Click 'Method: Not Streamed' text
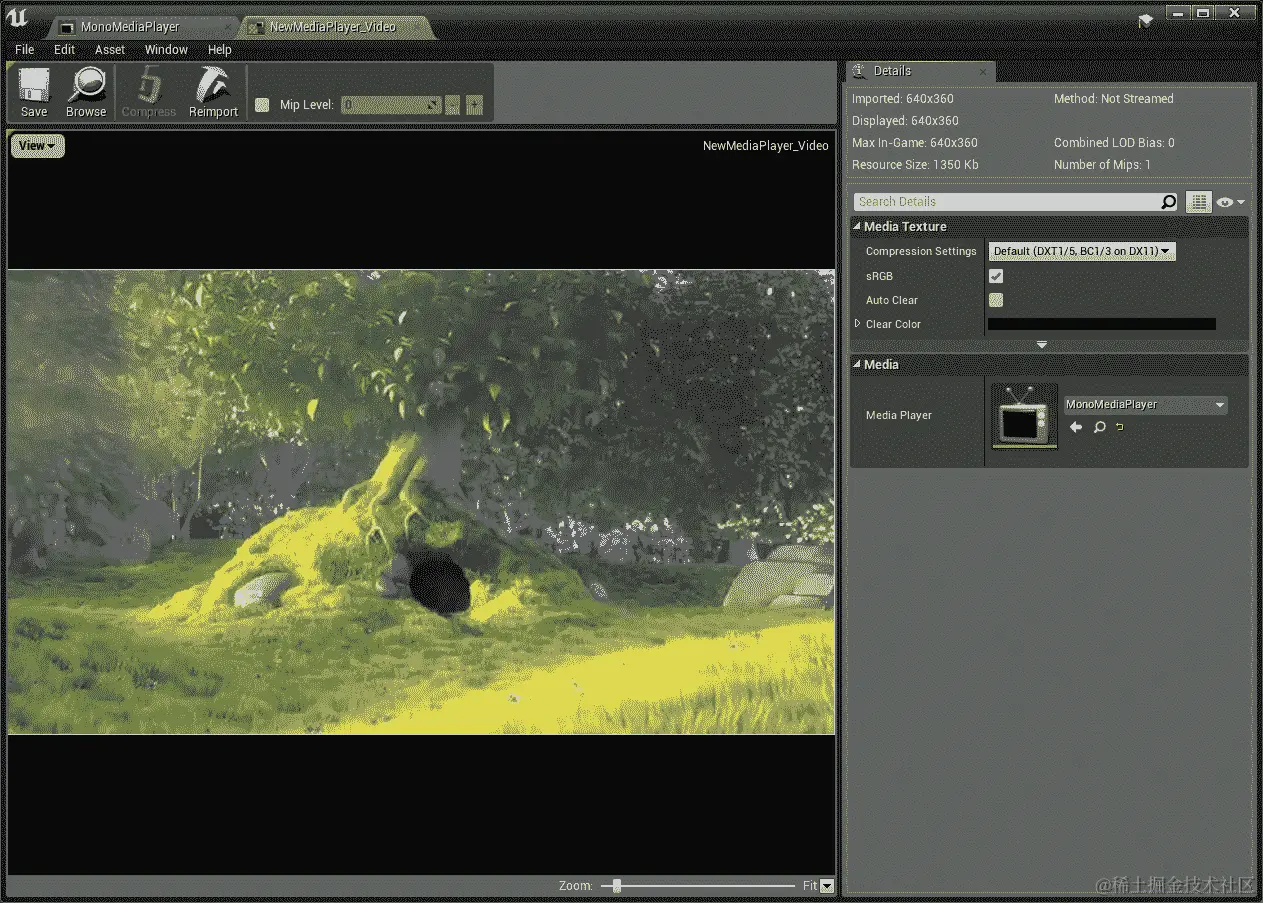The height and width of the screenshot is (903, 1263). (1114, 99)
